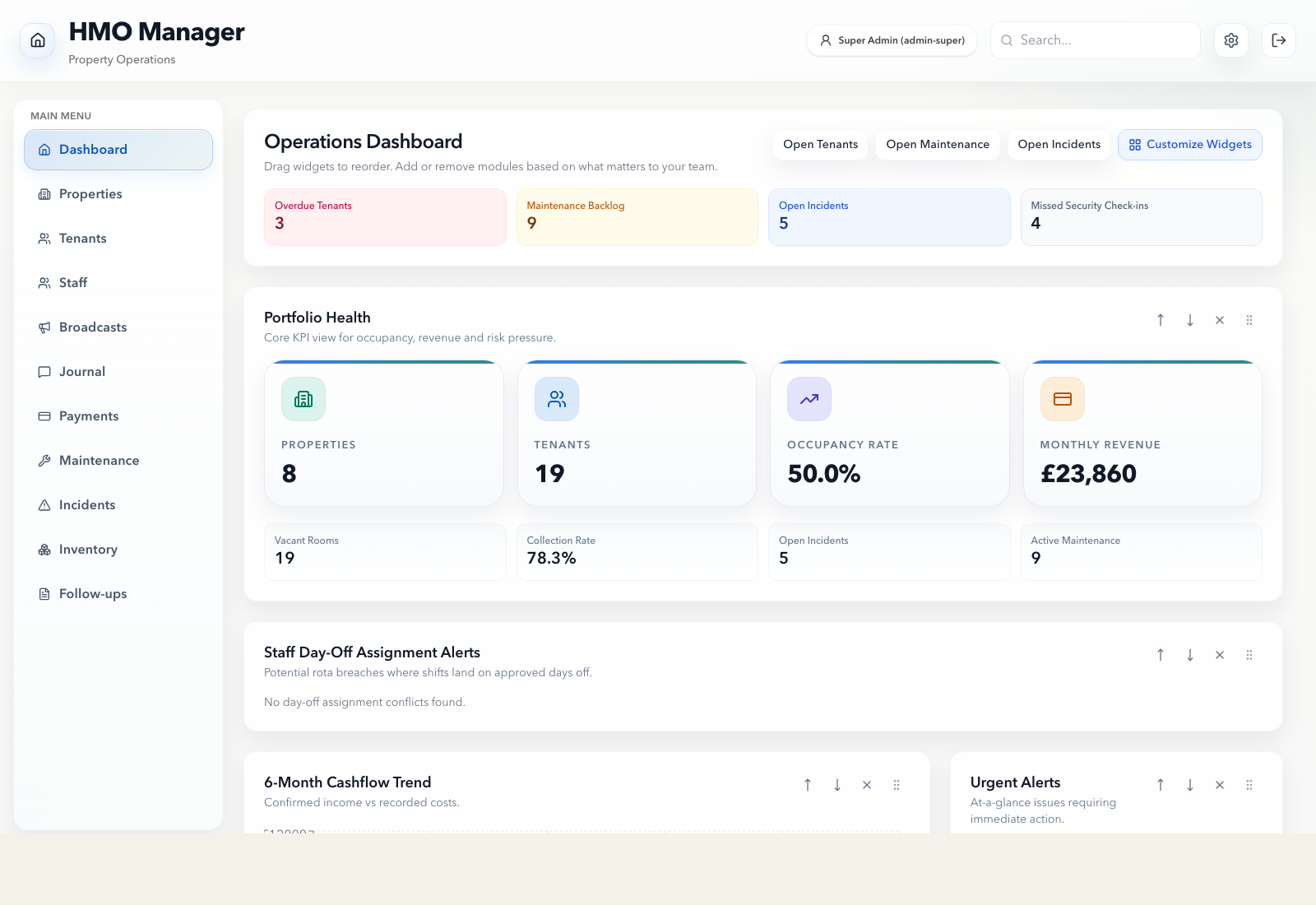Click the home icon beside HMO Manager

coord(36,39)
